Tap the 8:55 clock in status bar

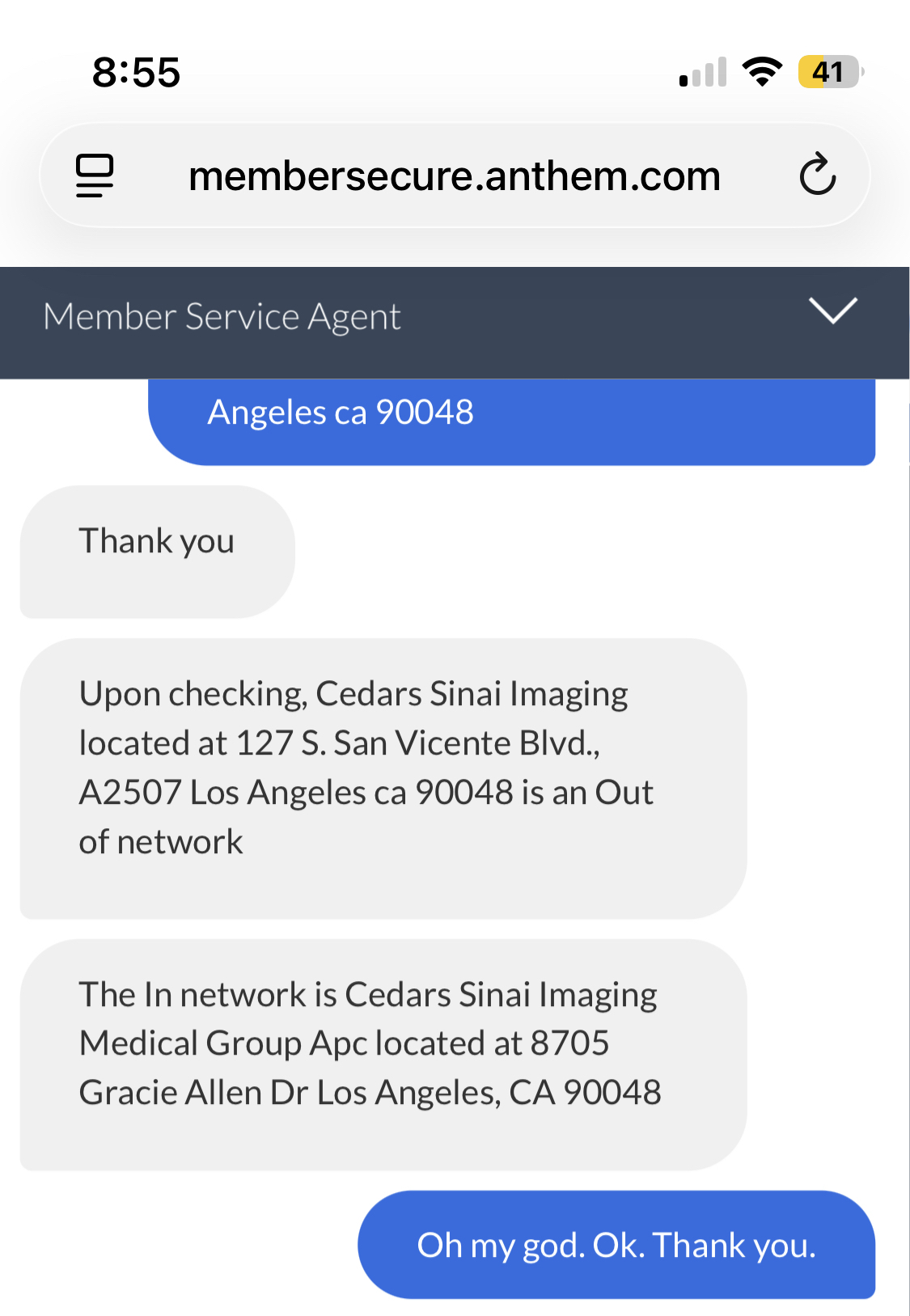(136, 73)
